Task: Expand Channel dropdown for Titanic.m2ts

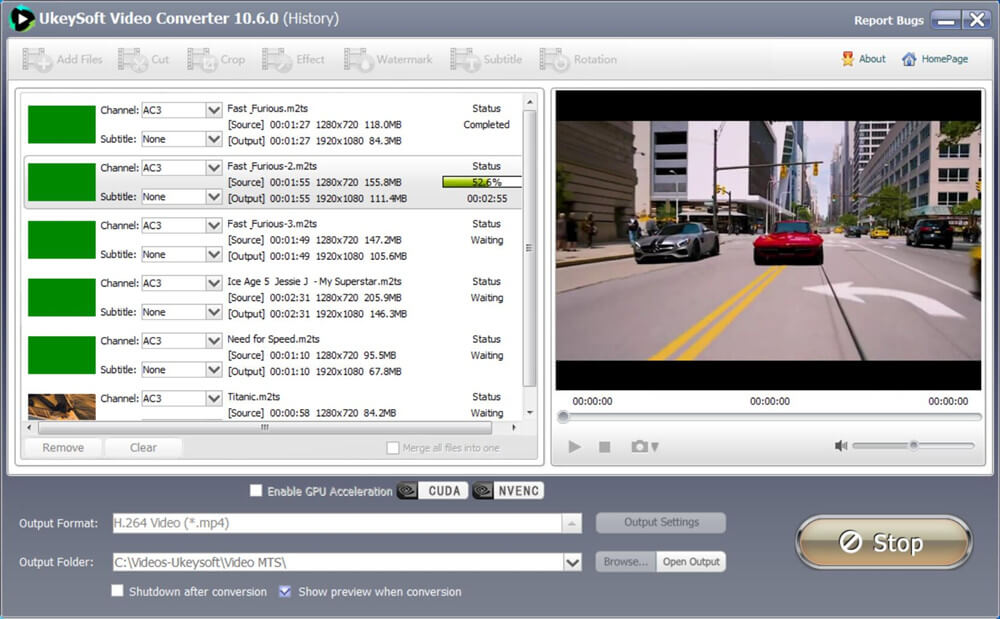Action: (214, 398)
